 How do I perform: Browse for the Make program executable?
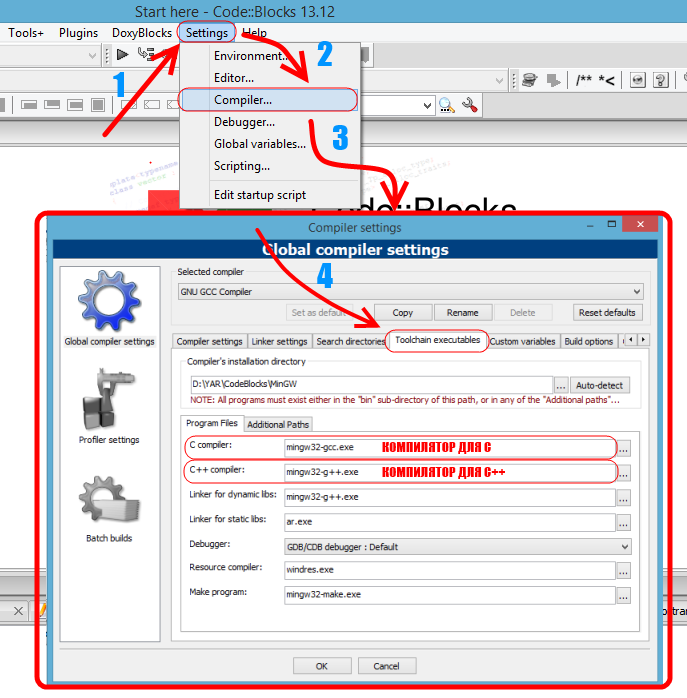(x=623, y=596)
